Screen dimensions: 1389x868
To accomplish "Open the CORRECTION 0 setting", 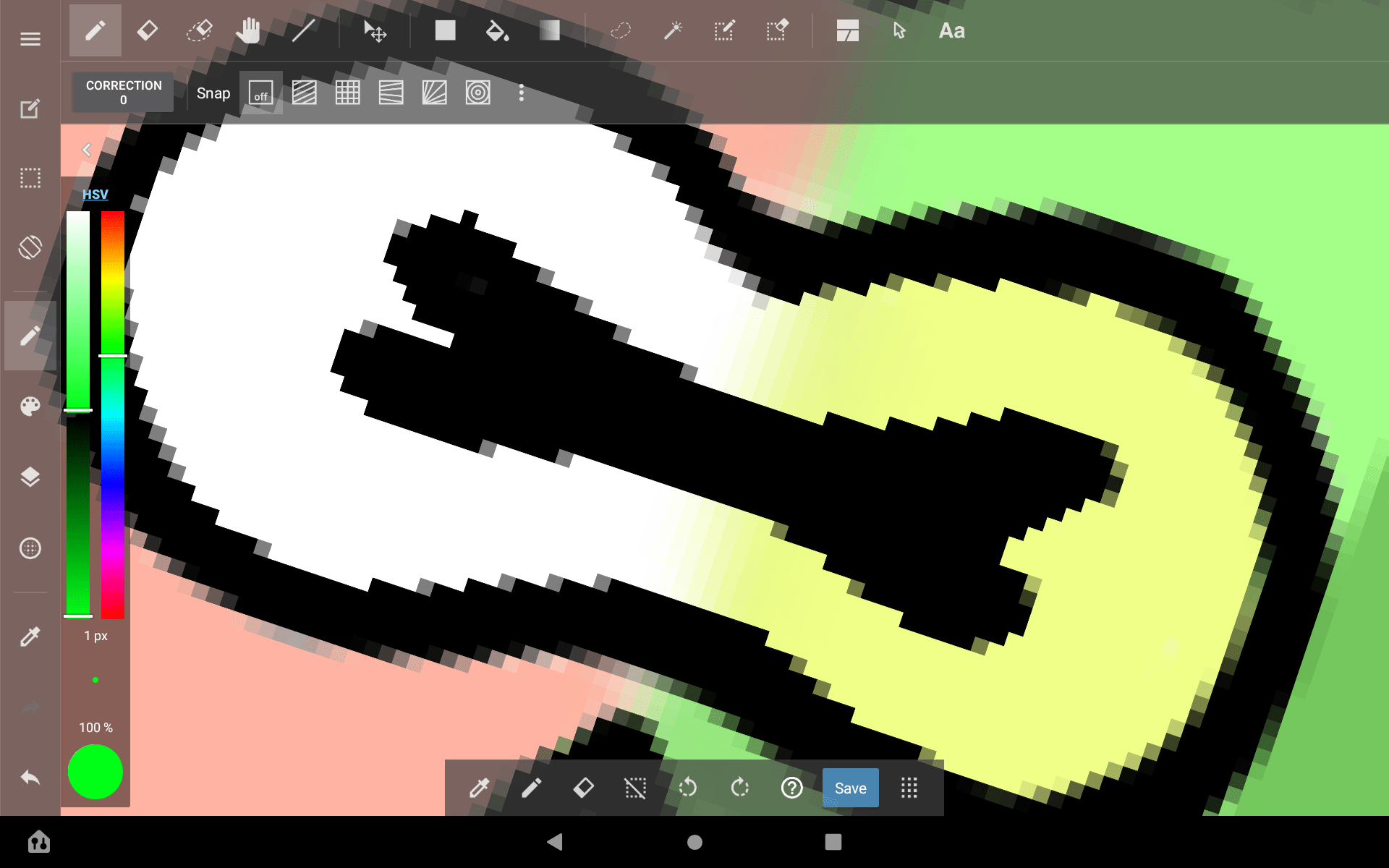I will (123, 93).
